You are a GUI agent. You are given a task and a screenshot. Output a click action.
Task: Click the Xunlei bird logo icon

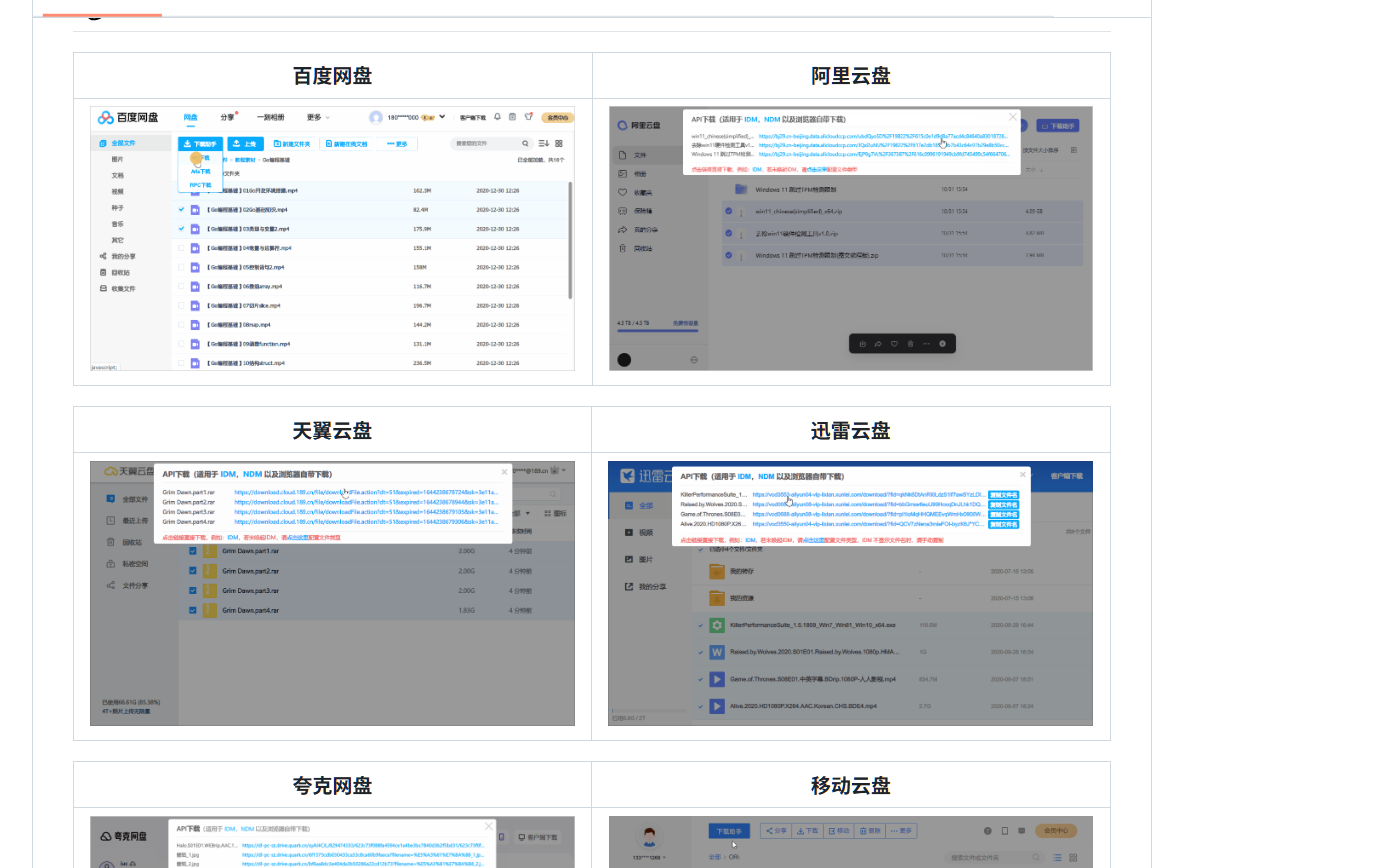point(627,476)
